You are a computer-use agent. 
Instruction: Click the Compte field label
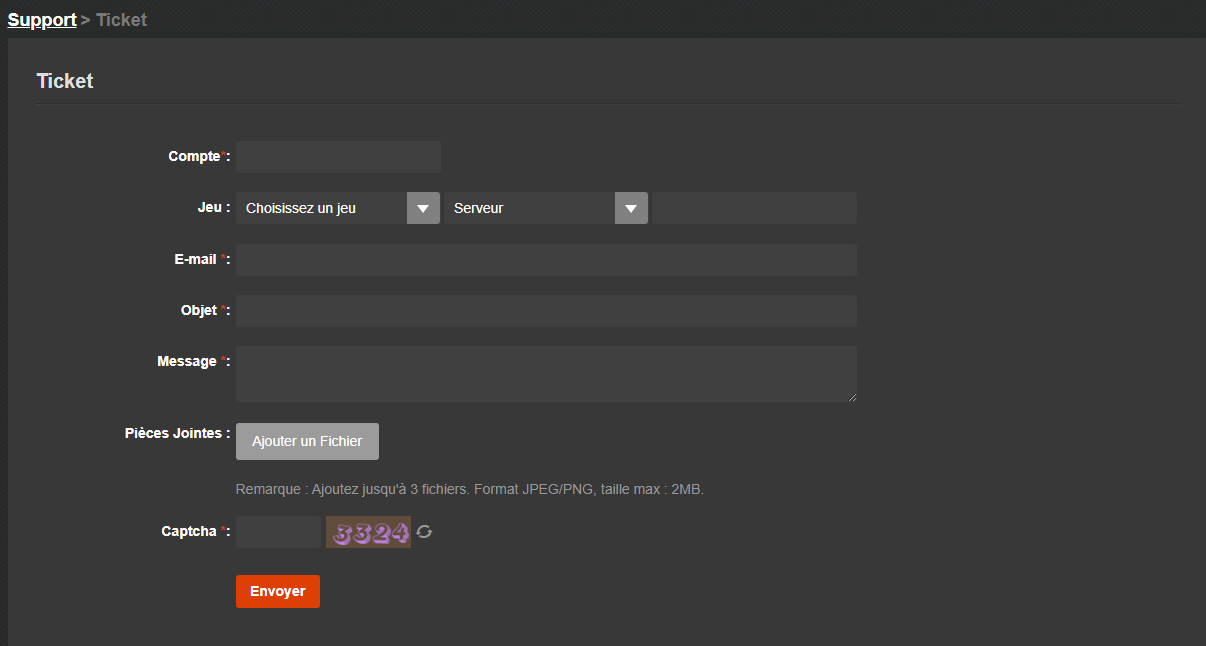194,157
